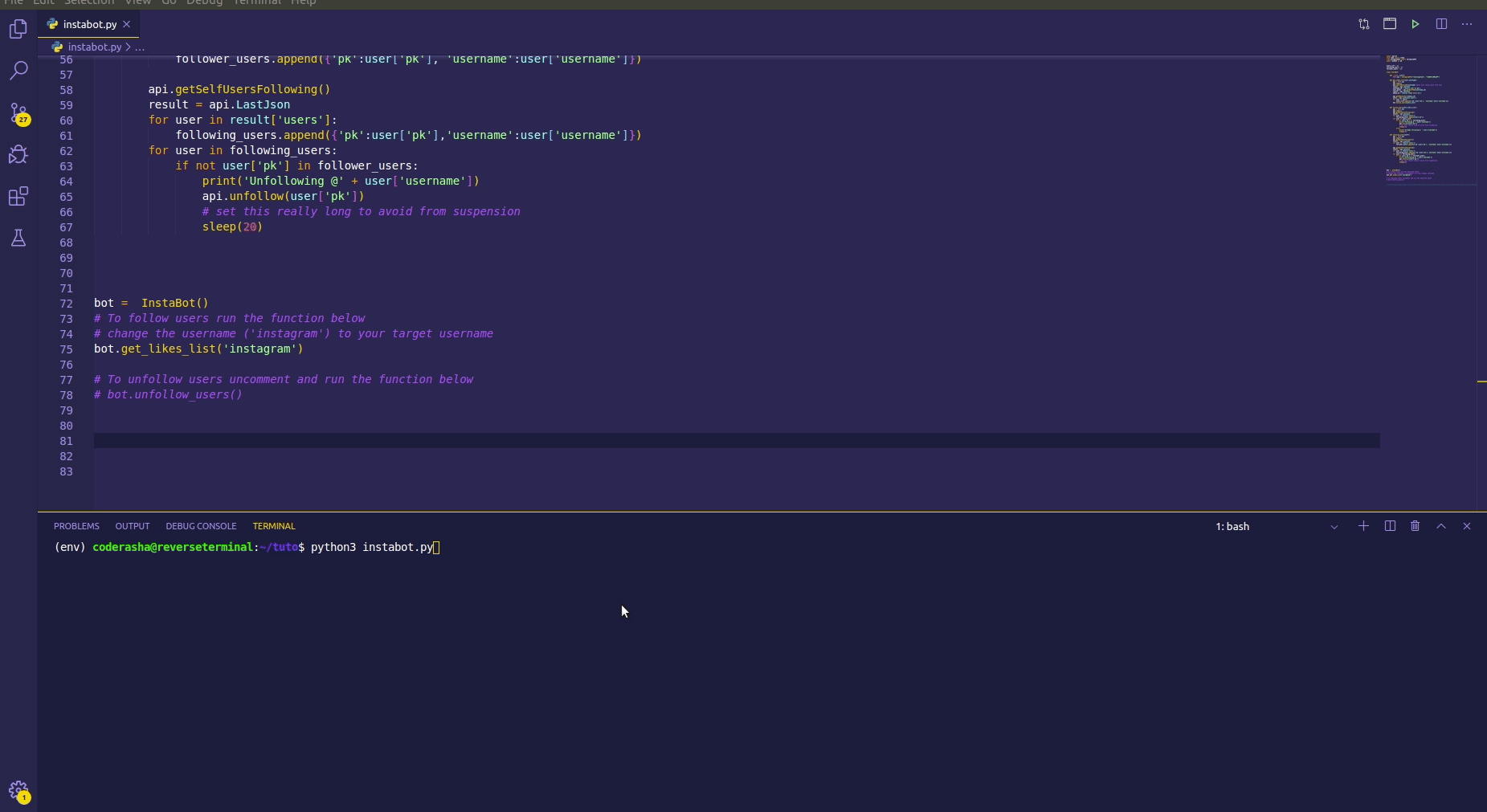Image resolution: width=1487 pixels, height=812 pixels.
Task: Open the terminal selector dropdown '1: bash'
Action: pyautogui.click(x=1277, y=527)
